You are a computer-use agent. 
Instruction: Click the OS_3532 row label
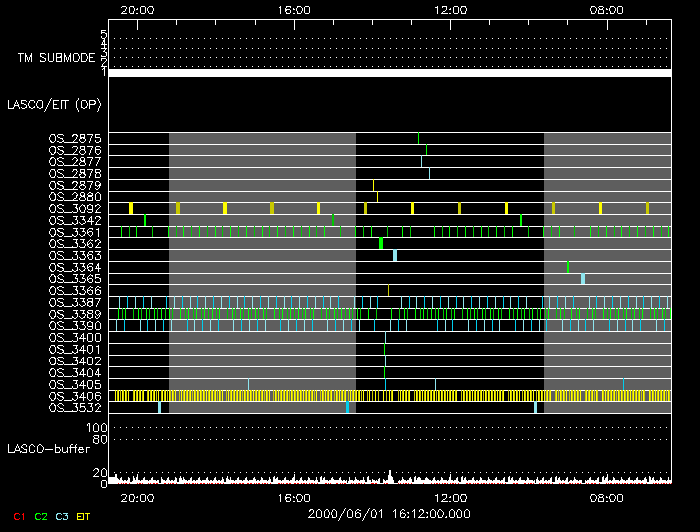tap(75, 408)
